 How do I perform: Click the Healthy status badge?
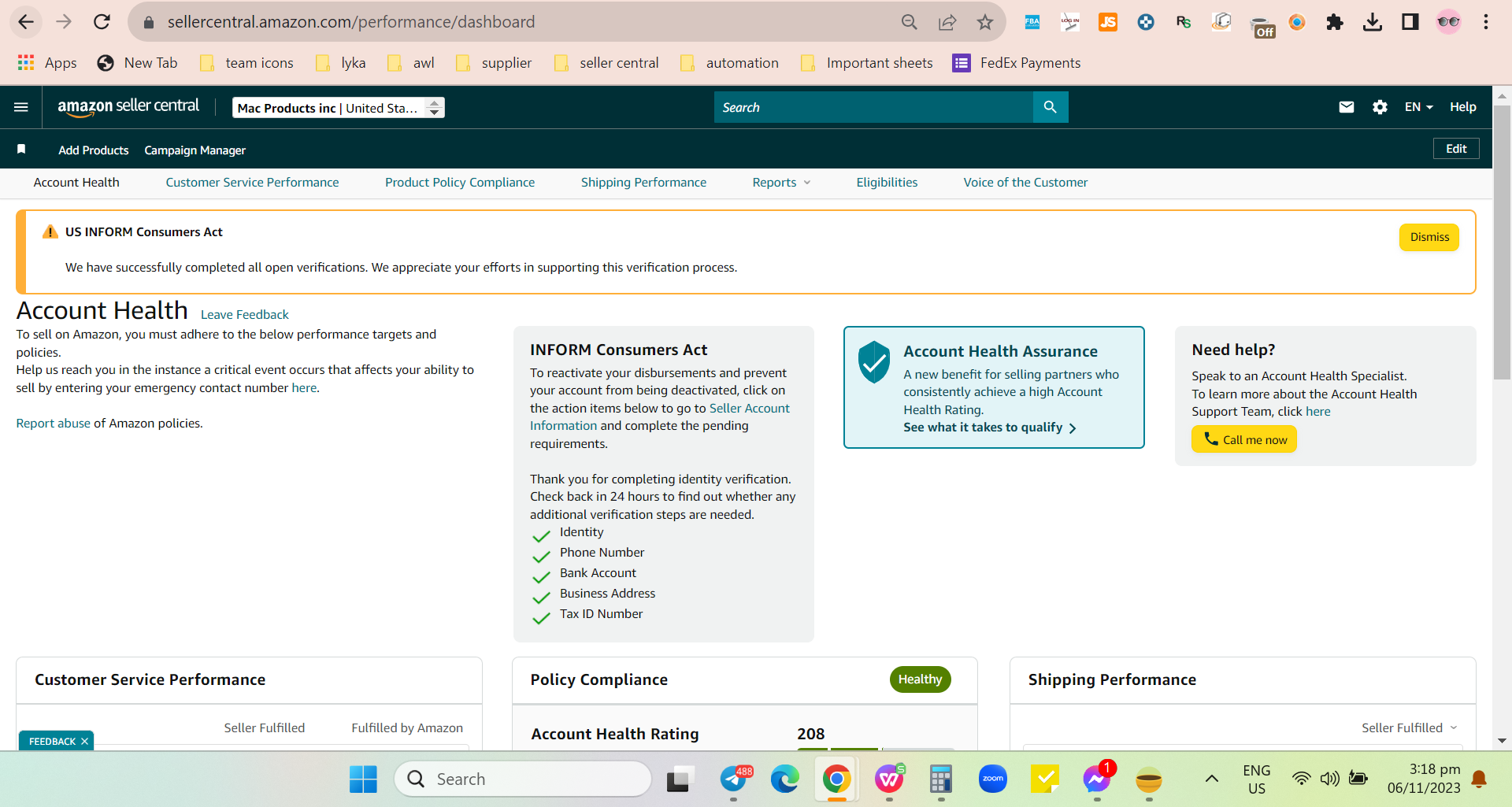coord(920,679)
